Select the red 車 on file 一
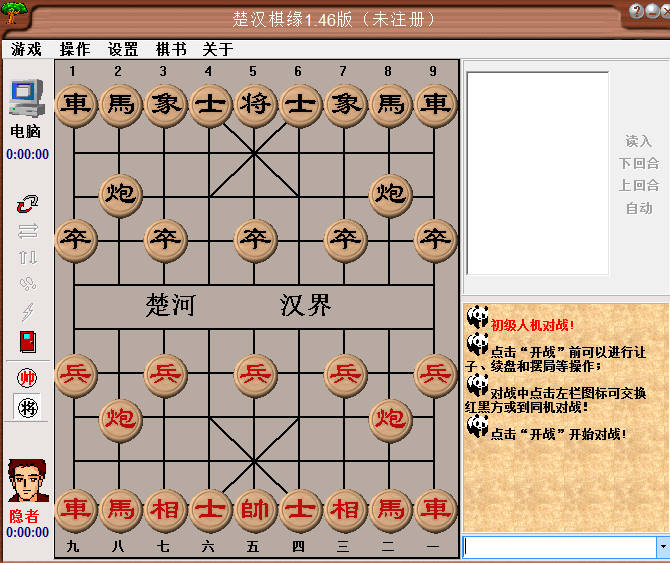The image size is (670, 563). pyautogui.click(x=435, y=510)
